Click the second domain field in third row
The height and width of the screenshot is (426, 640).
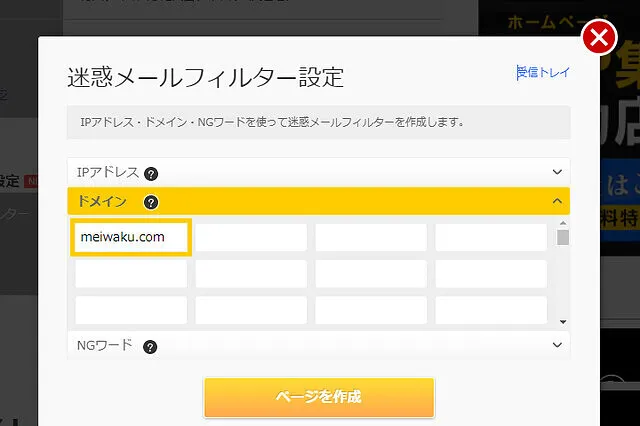tap(251, 310)
